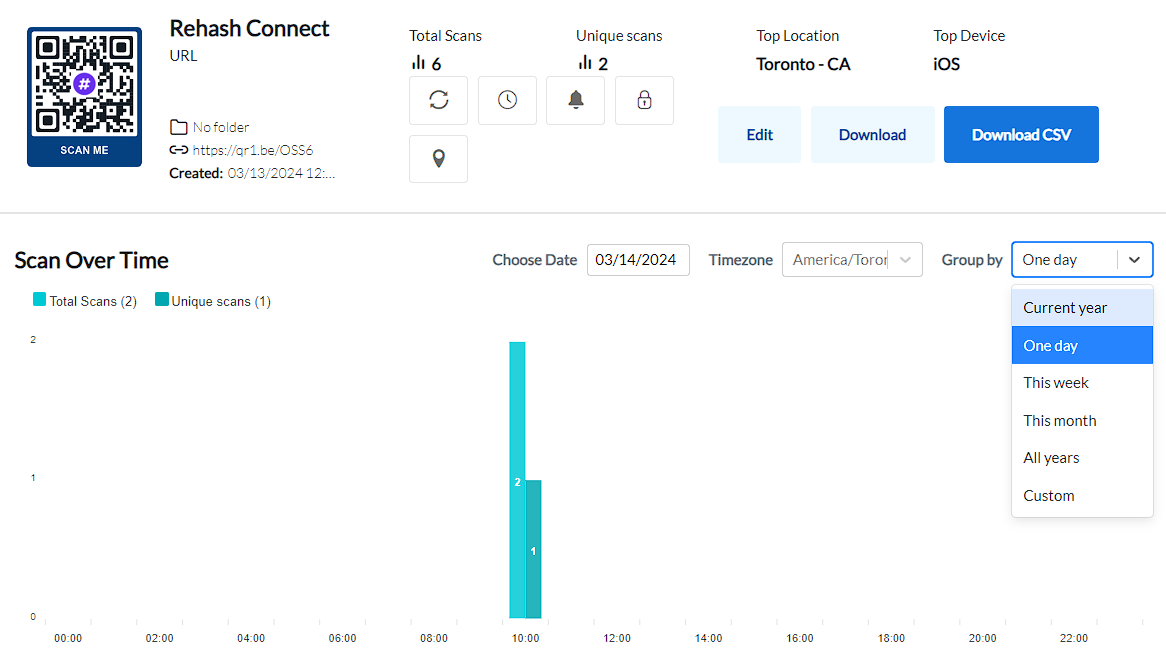Open the Group by dropdown

(x=1082, y=259)
